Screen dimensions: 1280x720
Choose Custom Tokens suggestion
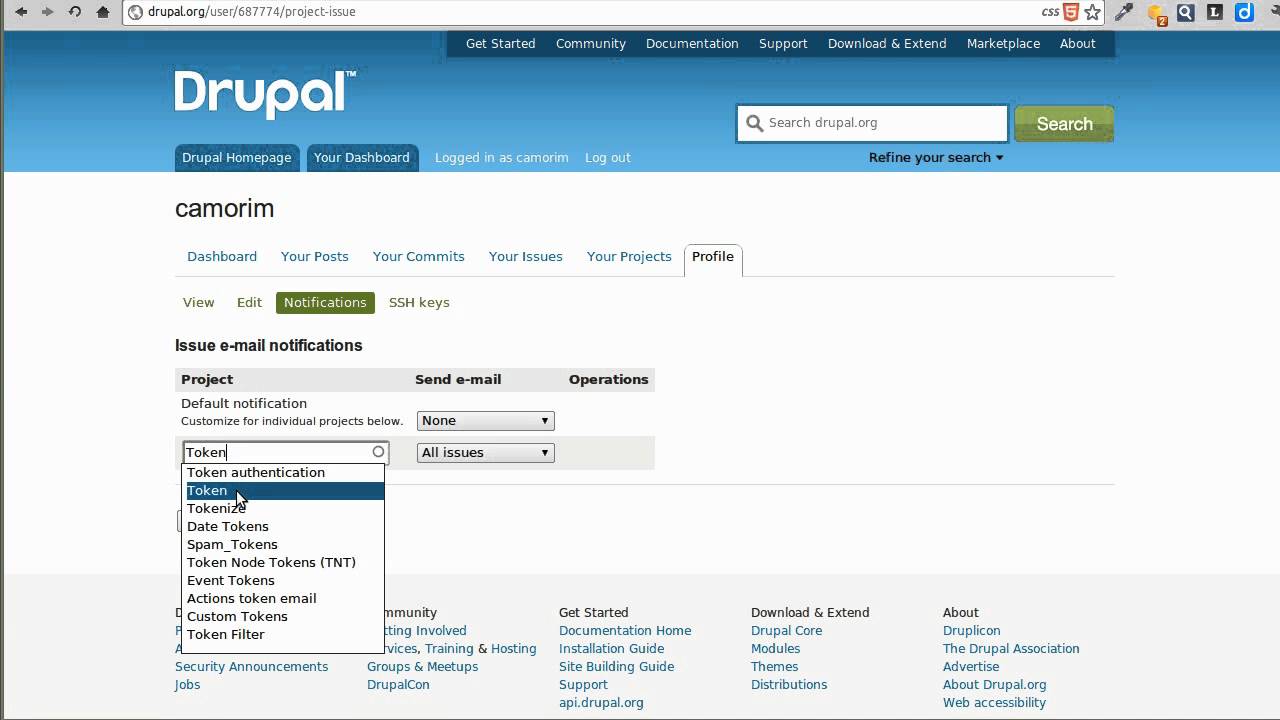pos(283,617)
